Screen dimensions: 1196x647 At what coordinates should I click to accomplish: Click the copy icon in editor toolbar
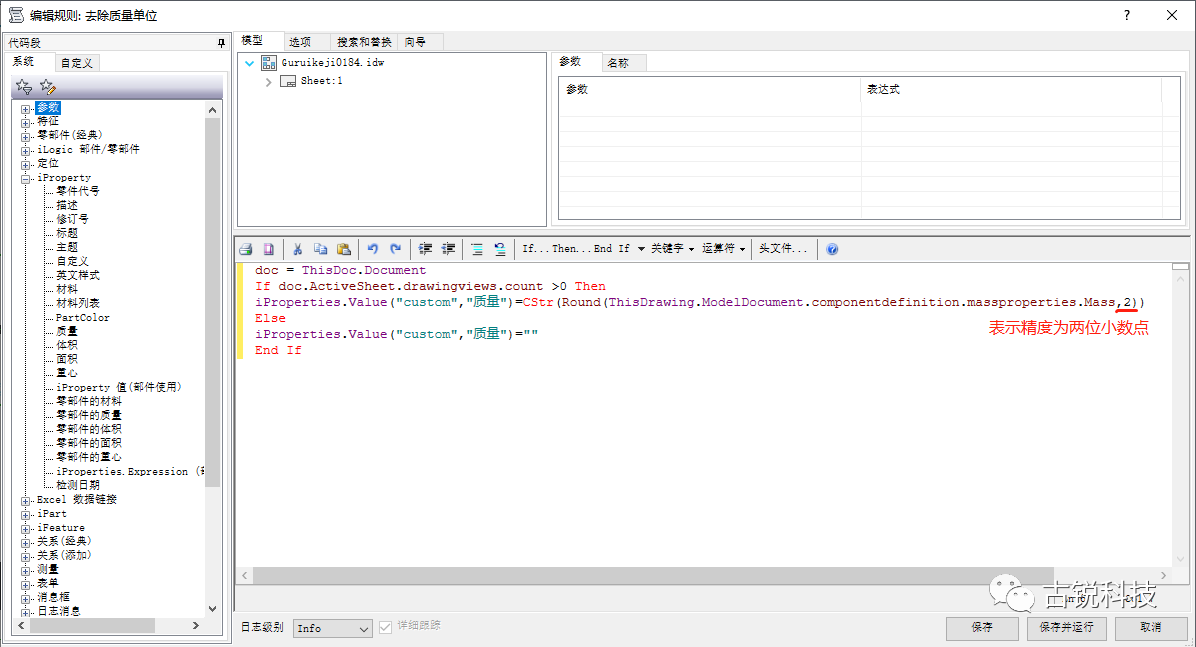[x=320, y=249]
